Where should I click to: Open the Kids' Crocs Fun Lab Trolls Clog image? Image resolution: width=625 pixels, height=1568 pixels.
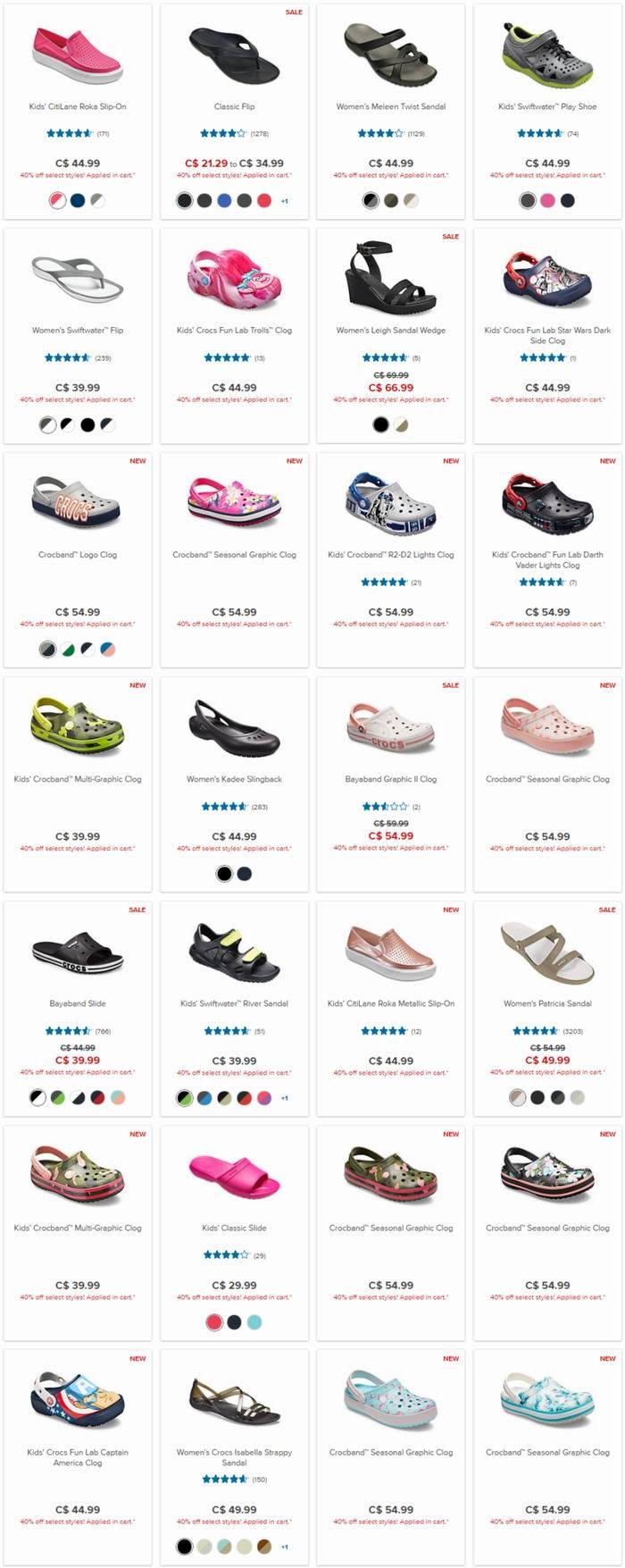(x=234, y=277)
